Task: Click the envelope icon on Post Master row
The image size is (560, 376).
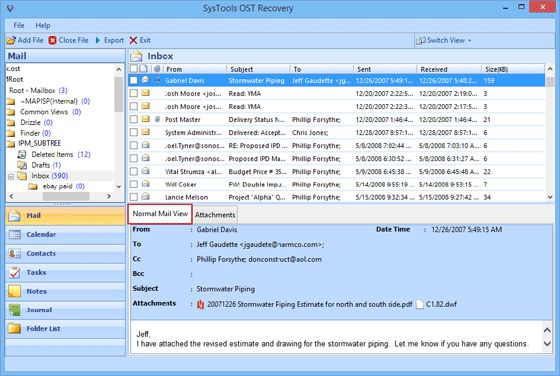Action: tap(145, 119)
